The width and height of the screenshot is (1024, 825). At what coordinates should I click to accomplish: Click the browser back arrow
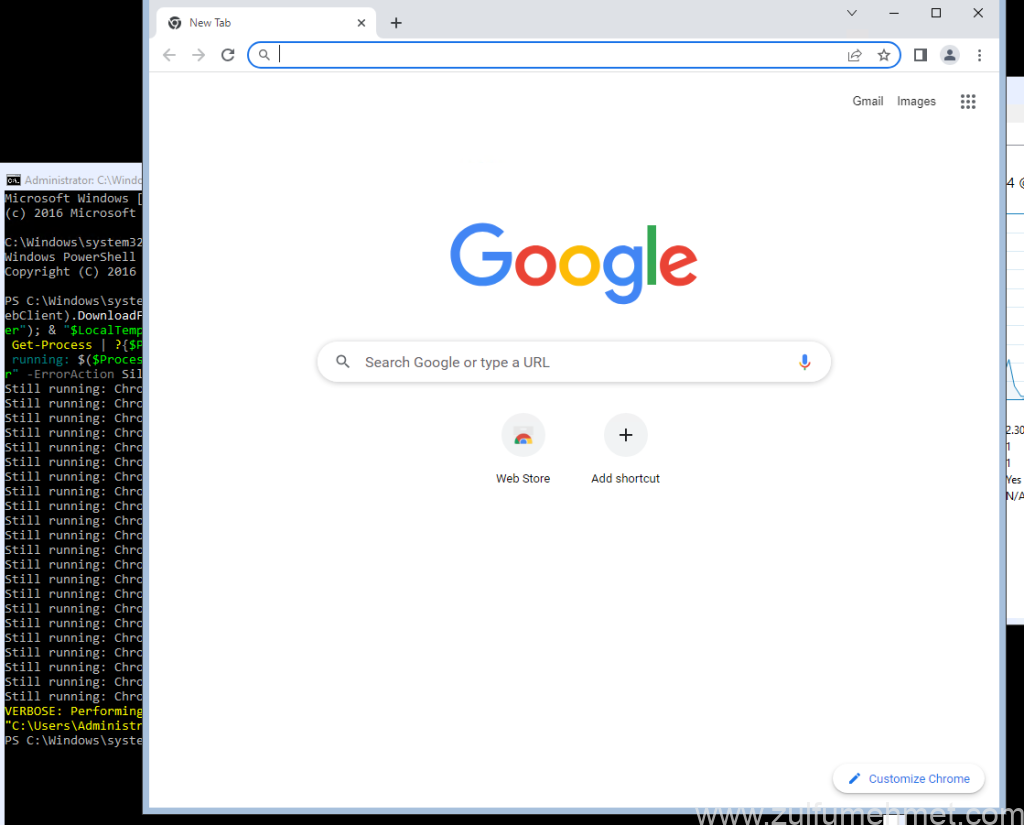pos(169,55)
